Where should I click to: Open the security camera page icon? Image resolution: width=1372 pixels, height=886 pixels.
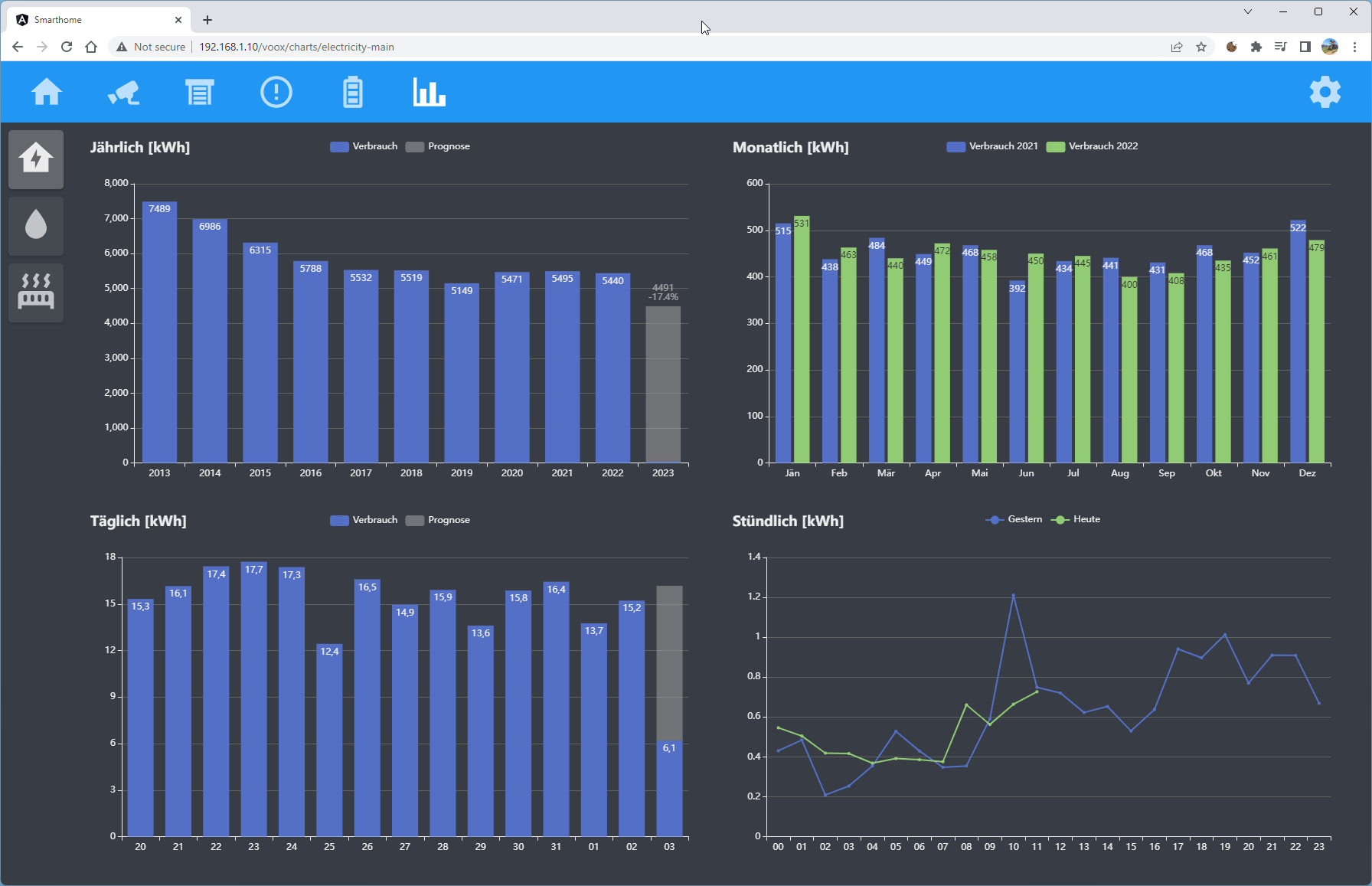[x=123, y=92]
